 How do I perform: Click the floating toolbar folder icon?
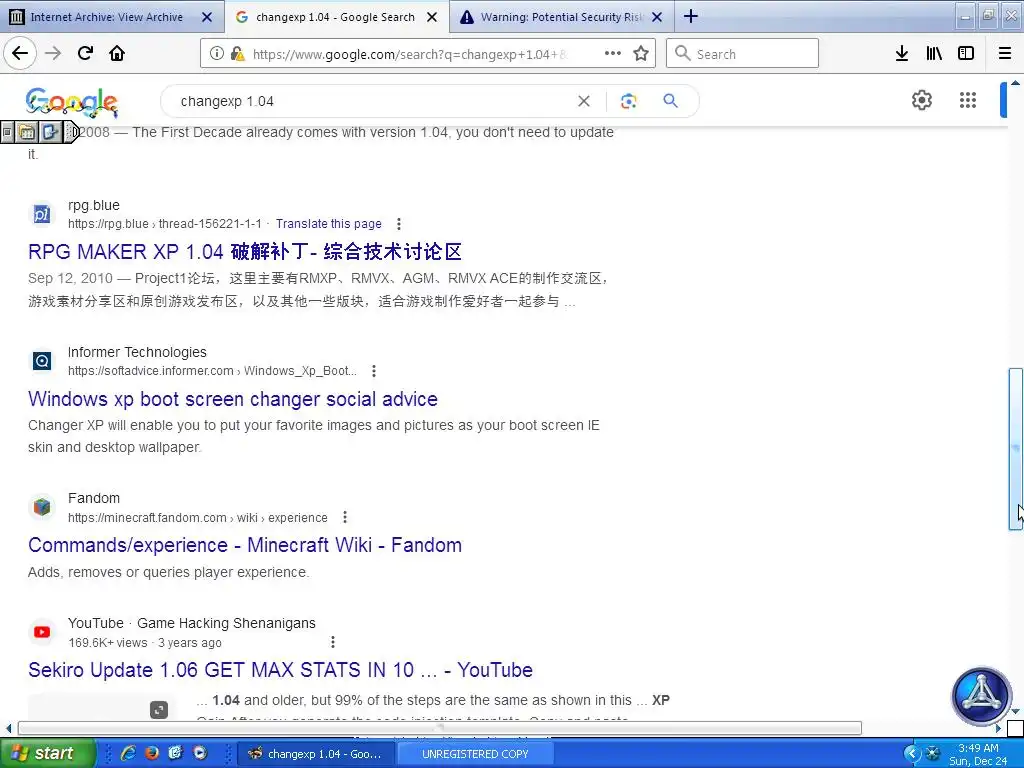pos(27,133)
